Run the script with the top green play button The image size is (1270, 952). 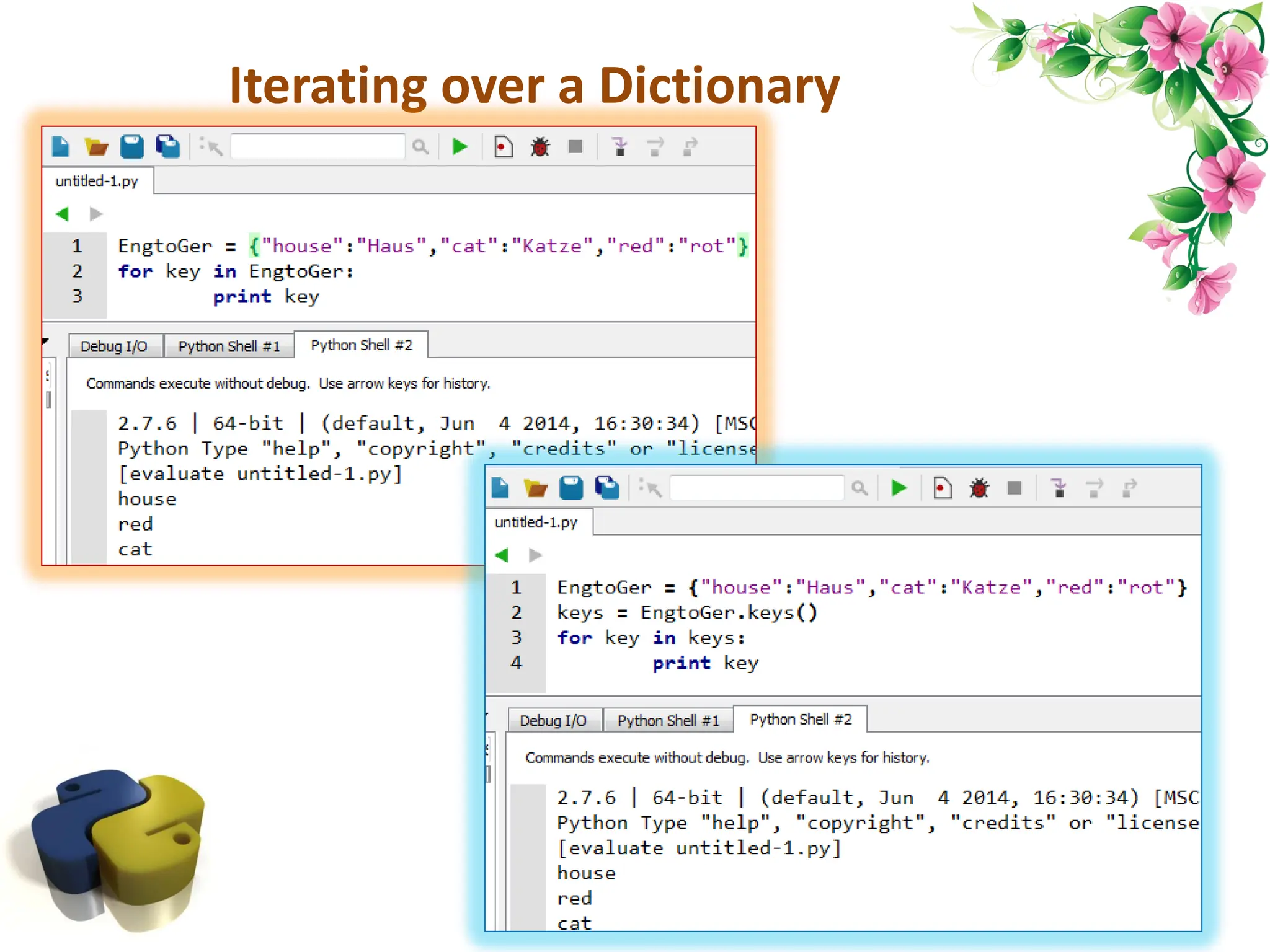460,147
